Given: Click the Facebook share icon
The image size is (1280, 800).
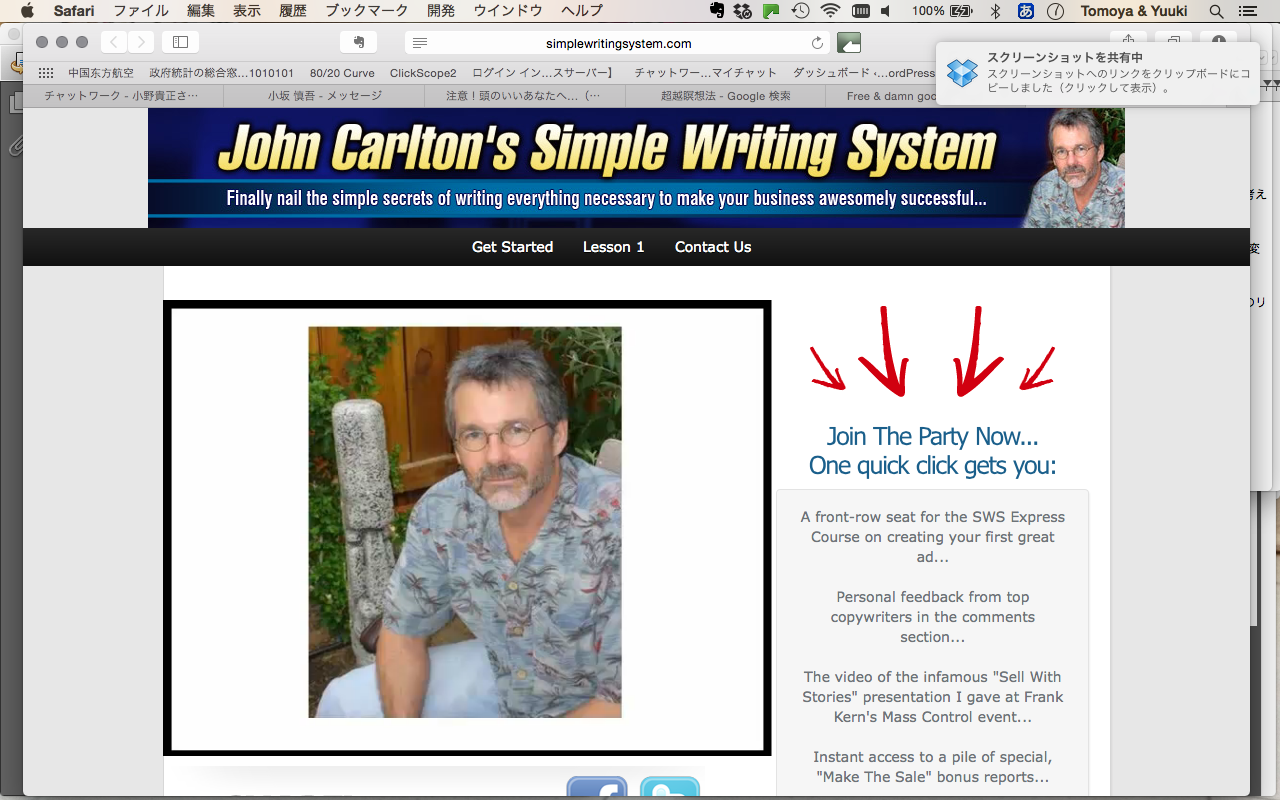Looking at the screenshot, I should (x=597, y=788).
